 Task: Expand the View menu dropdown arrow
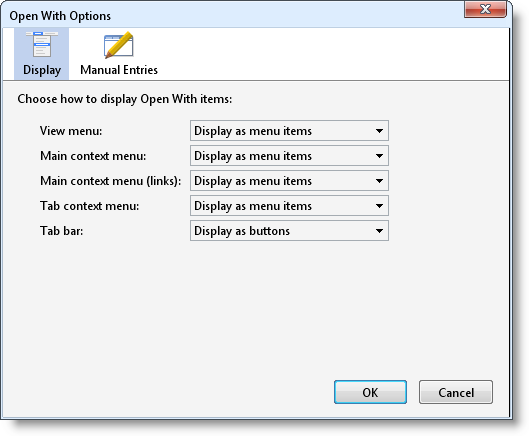tap(379, 131)
